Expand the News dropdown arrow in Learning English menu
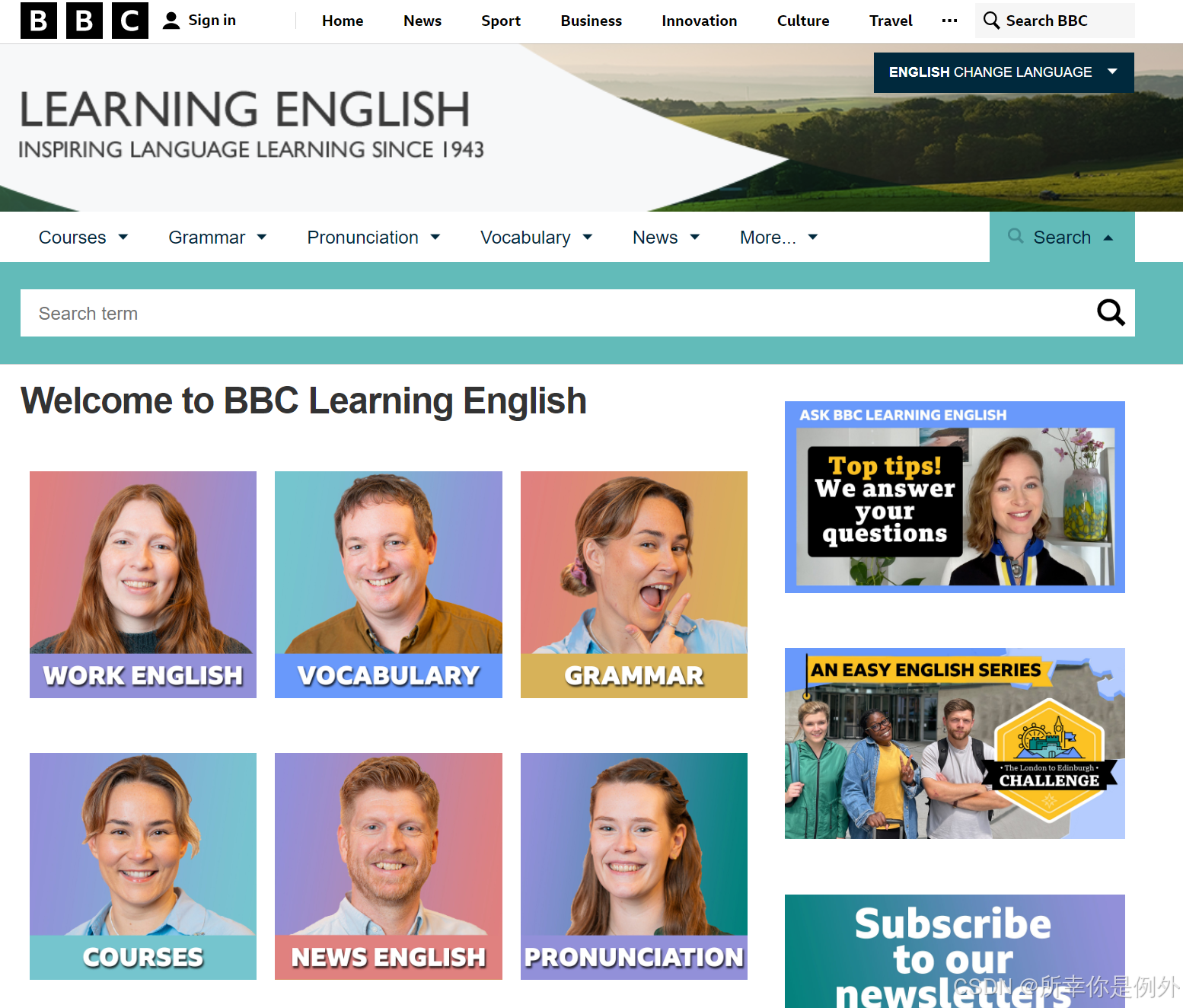The width and height of the screenshot is (1183, 1008). [694, 238]
